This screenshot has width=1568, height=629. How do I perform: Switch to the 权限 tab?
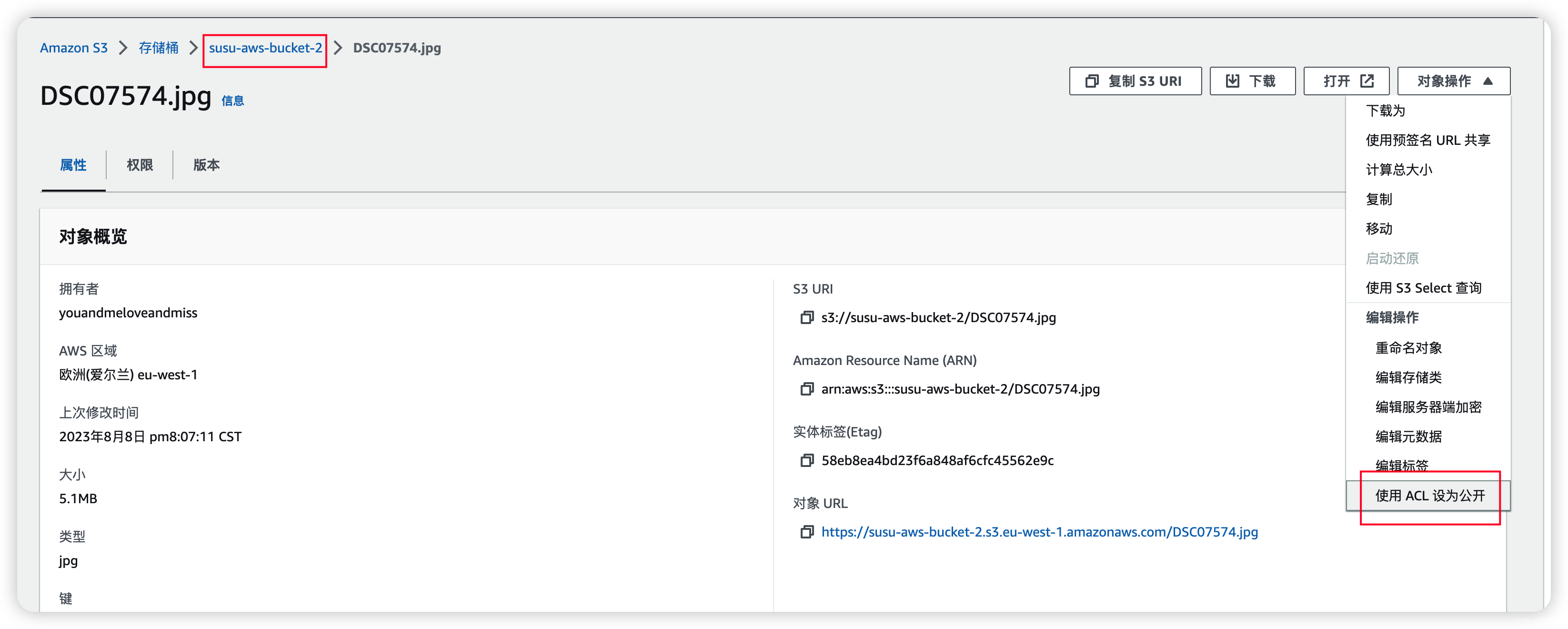pos(140,165)
